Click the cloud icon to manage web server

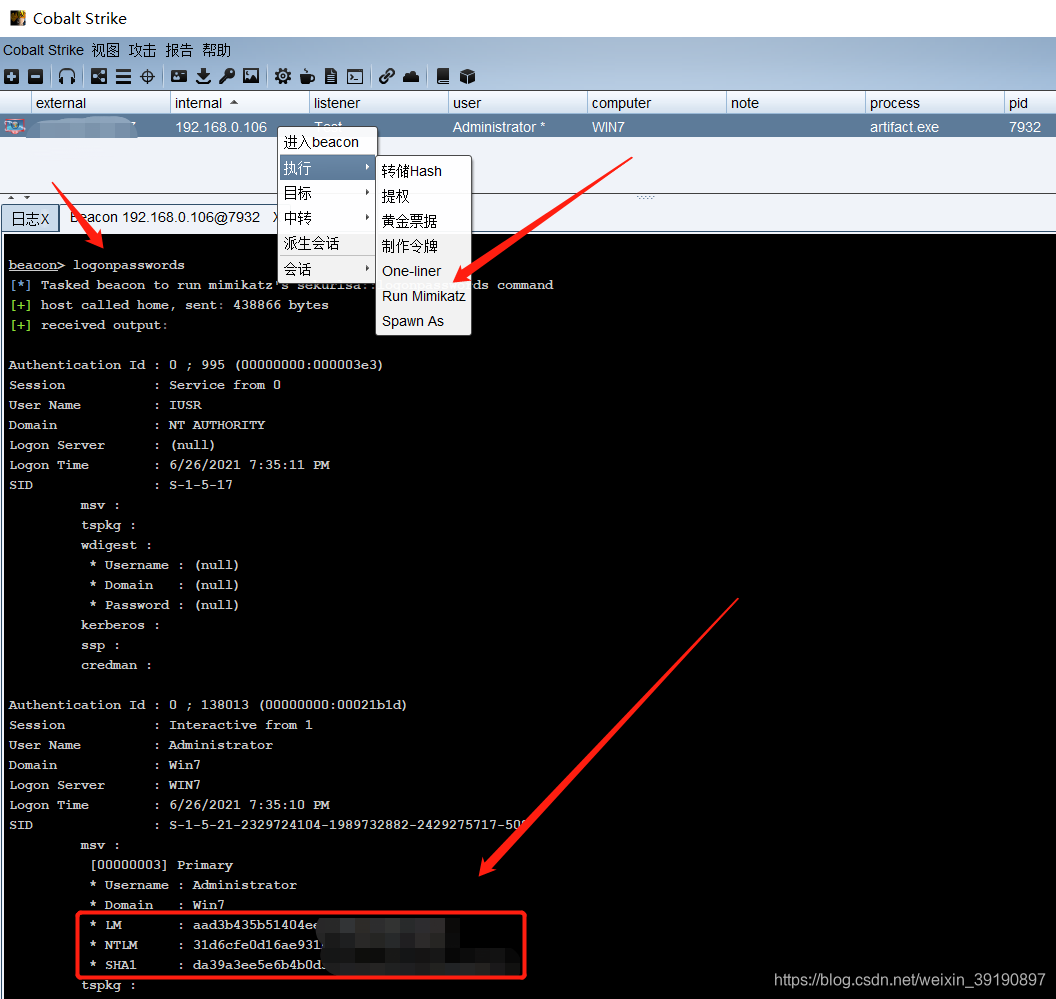pyautogui.click(x=411, y=76)
